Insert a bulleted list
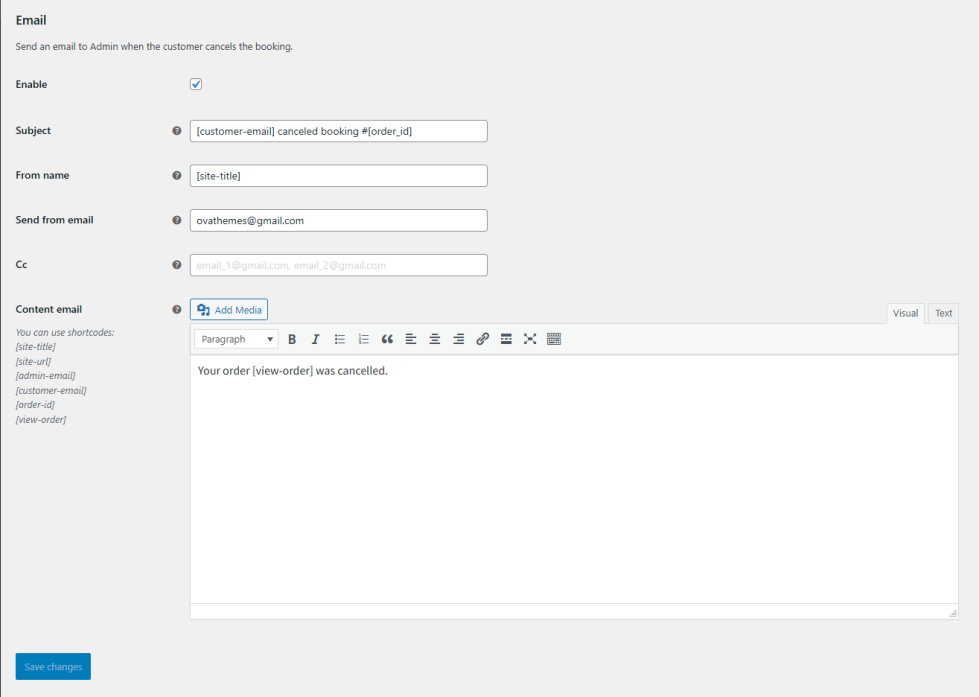The width and height of the screenshot is (979, 697). click(x=340, y=339)
